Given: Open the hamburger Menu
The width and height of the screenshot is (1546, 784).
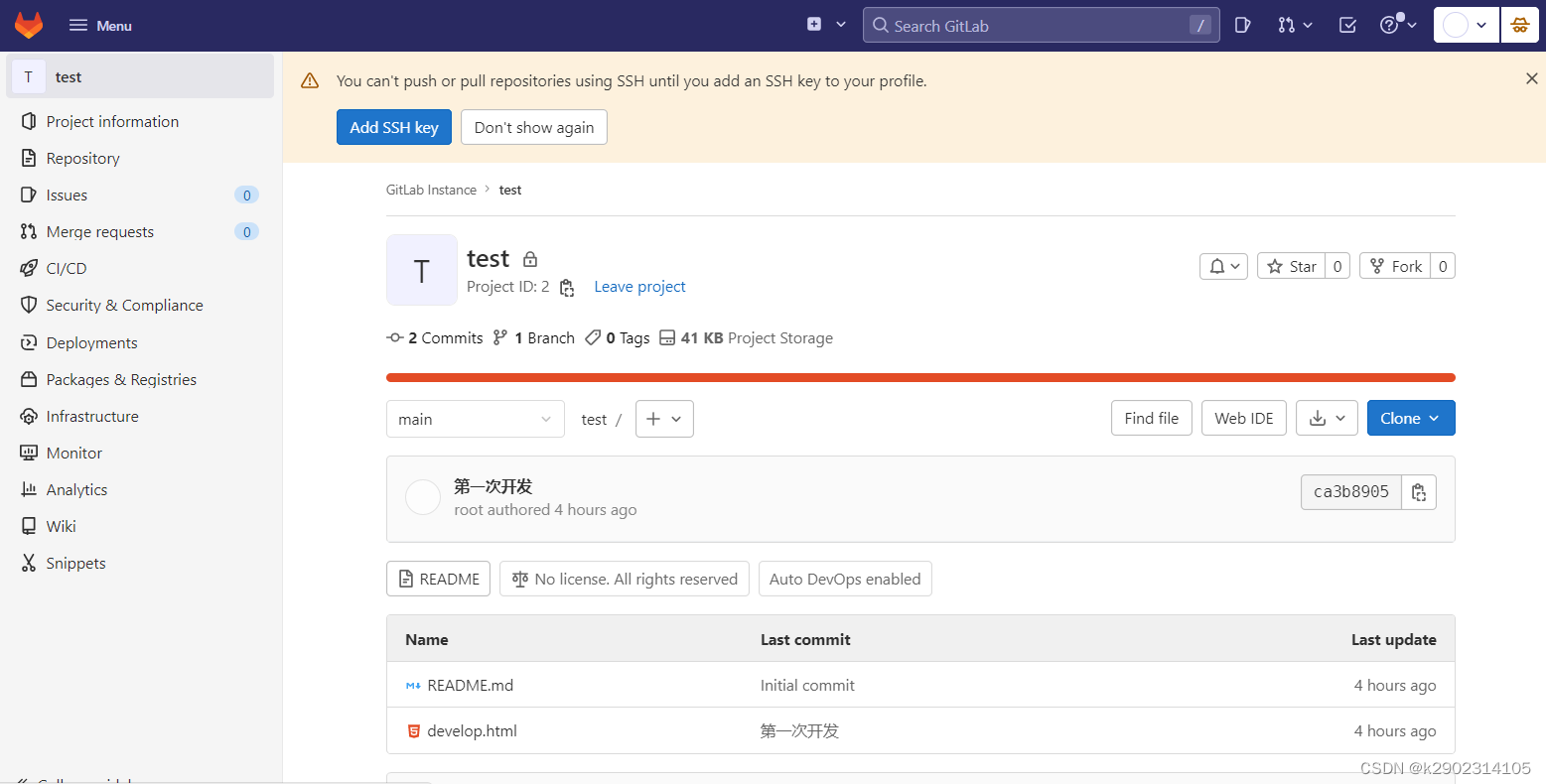Looking at the screenshot, I should click(100, 26).
